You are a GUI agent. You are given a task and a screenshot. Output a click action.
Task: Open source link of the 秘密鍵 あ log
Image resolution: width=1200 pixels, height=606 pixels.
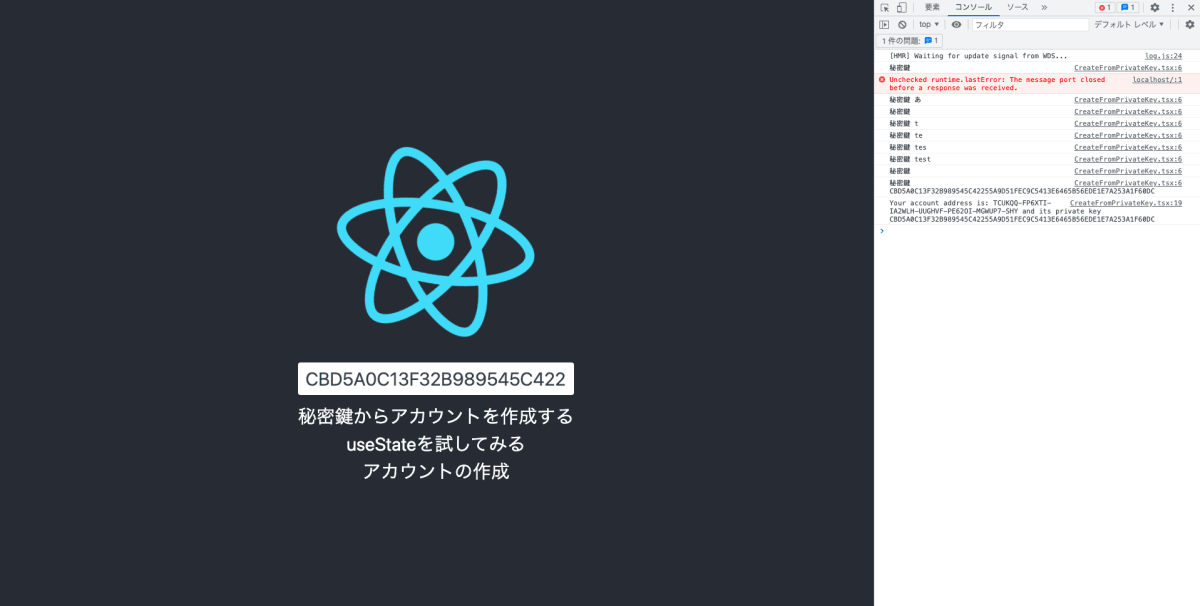pyautogui.click(x=1128, y=100)
